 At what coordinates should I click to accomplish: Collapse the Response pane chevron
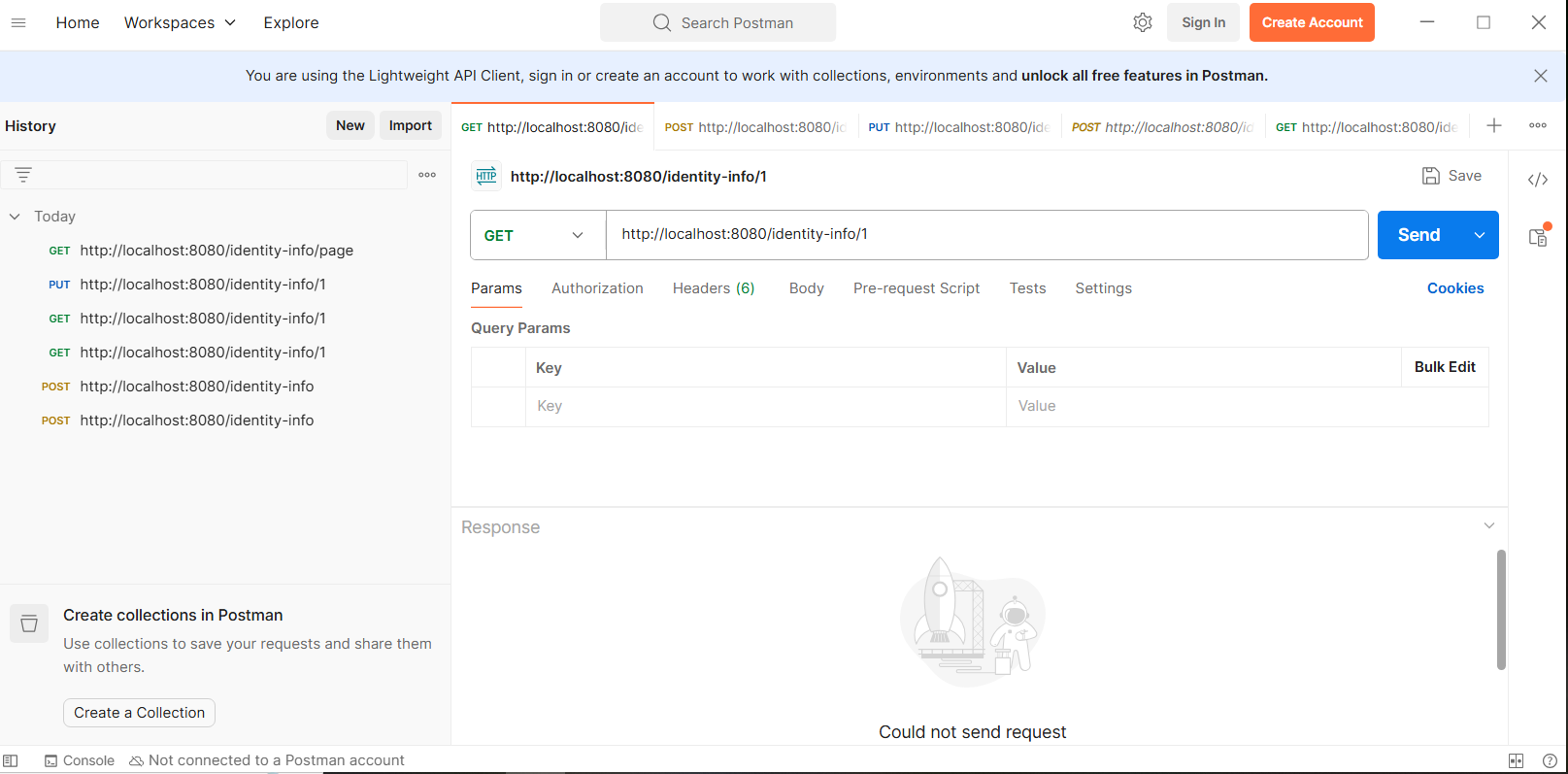click(x=1489, y=525)
